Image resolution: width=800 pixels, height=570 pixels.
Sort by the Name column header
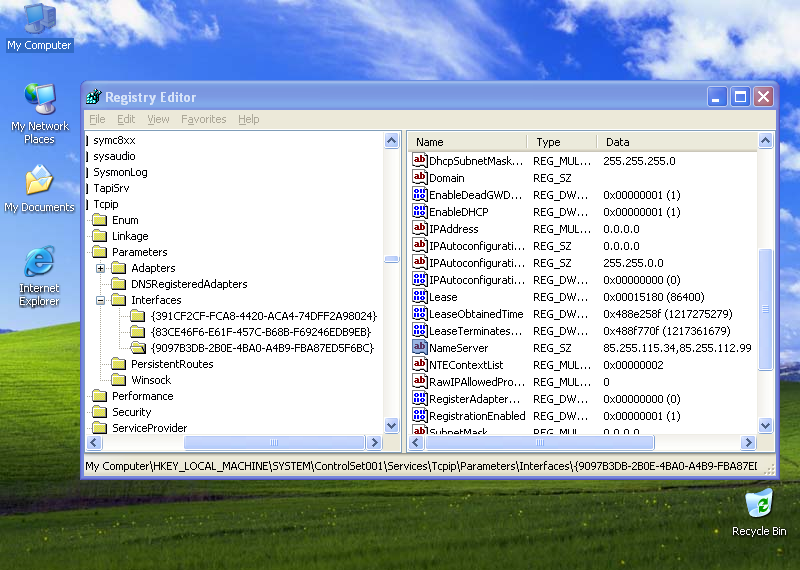coord(468,142)
